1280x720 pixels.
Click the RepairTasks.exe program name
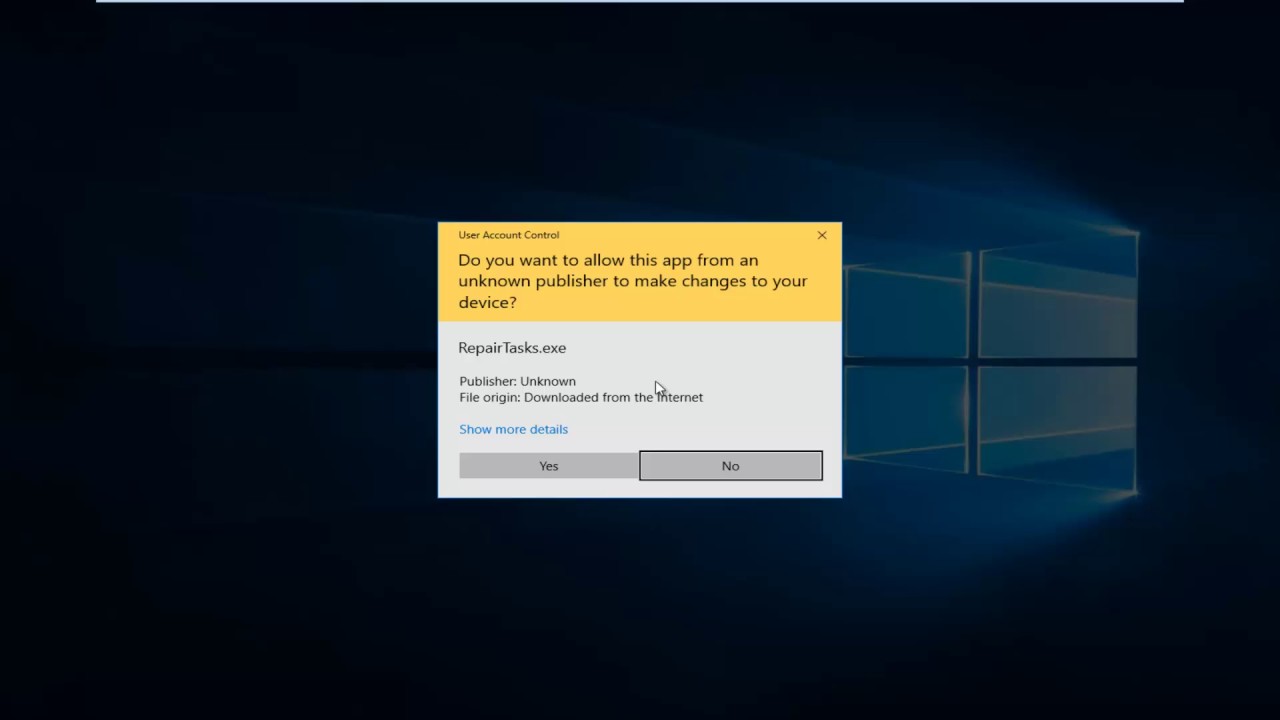tap(512, 348)
